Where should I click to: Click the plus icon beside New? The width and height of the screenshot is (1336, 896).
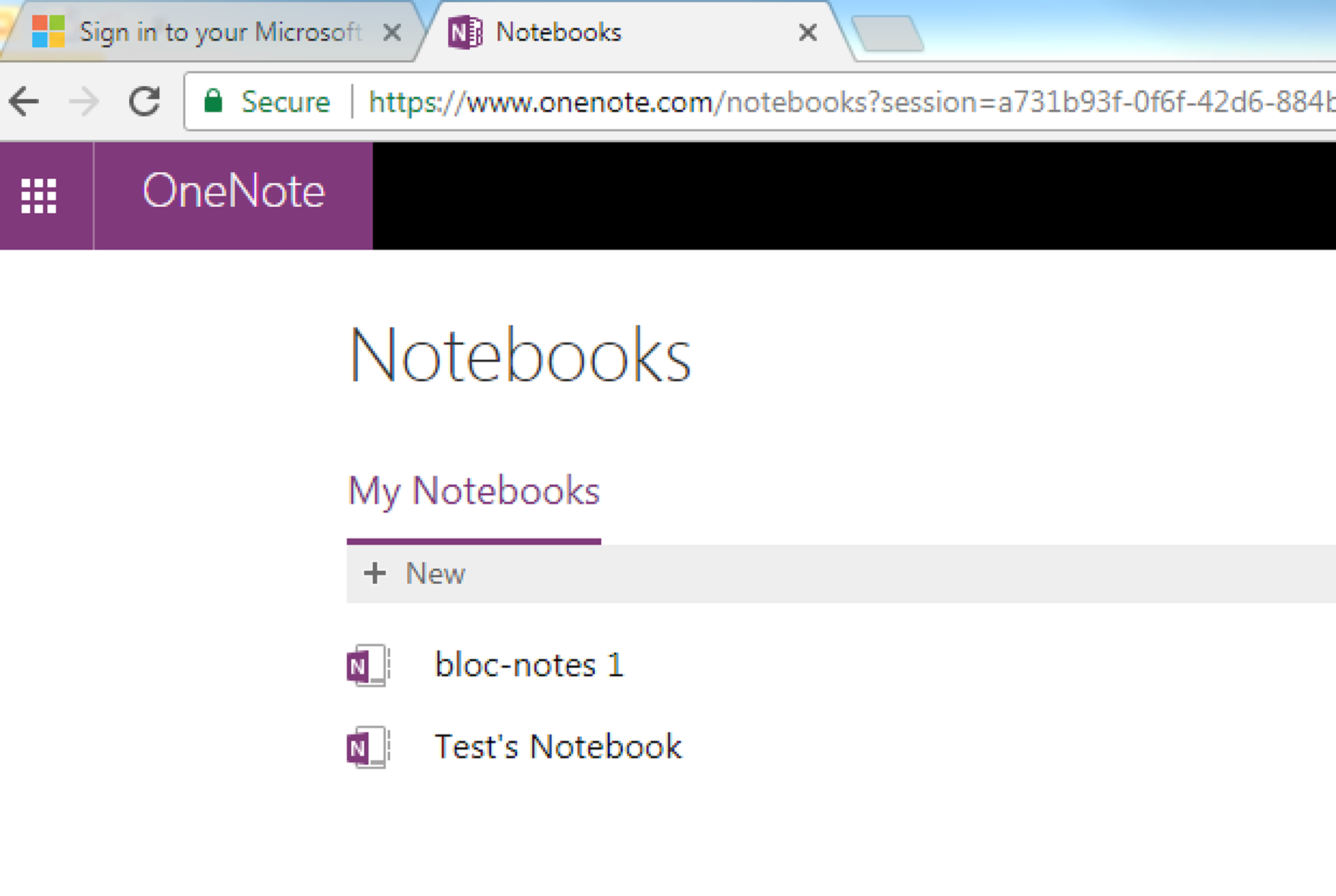[375, 573]
